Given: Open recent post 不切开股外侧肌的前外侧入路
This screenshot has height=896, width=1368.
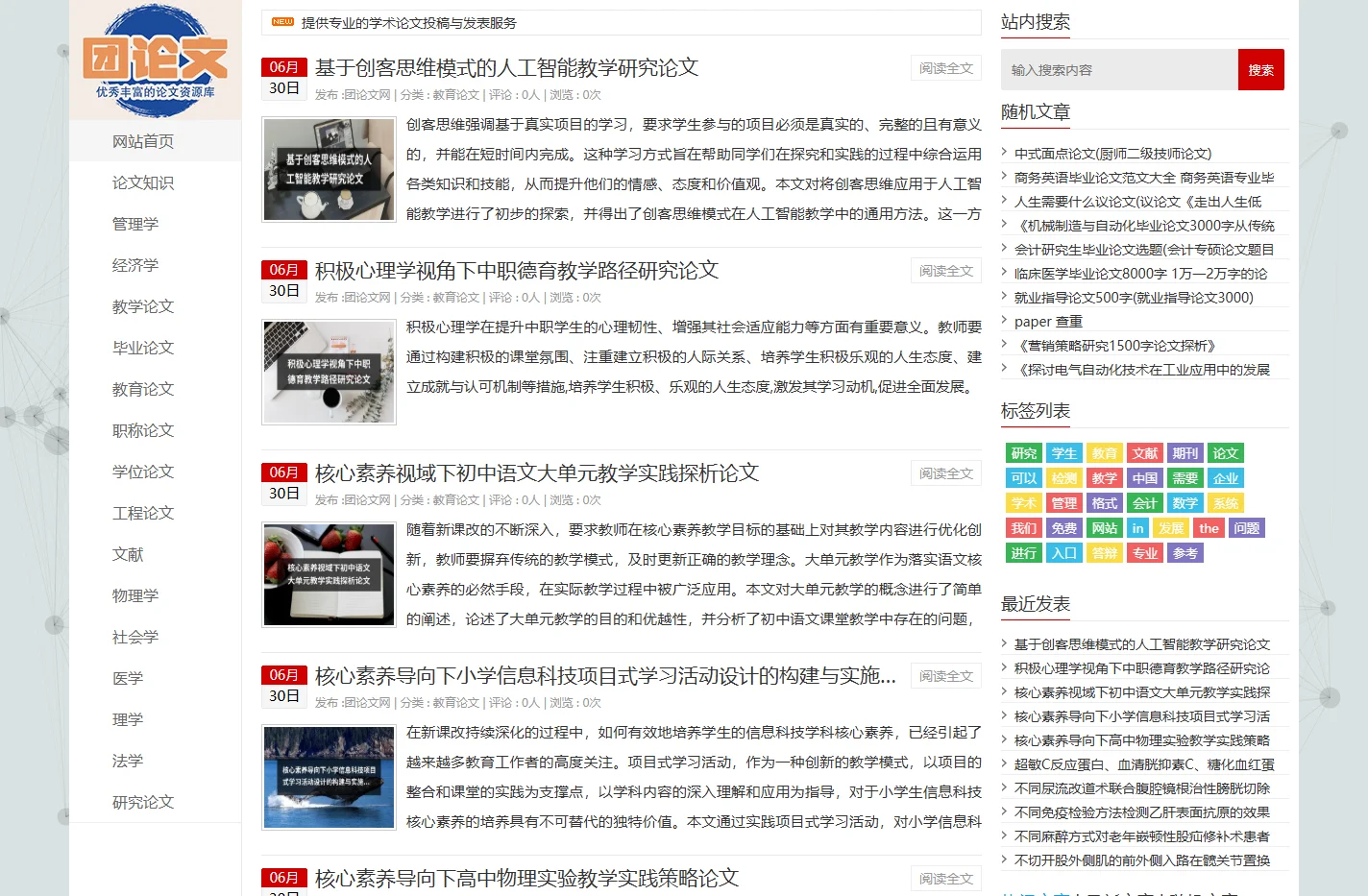Looking at the screenshot, I should [1142, 860].
